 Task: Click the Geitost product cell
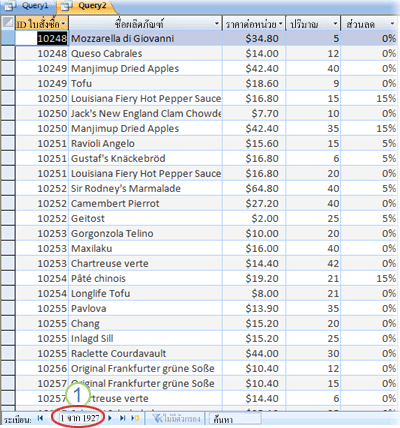(x=145, y=218)
